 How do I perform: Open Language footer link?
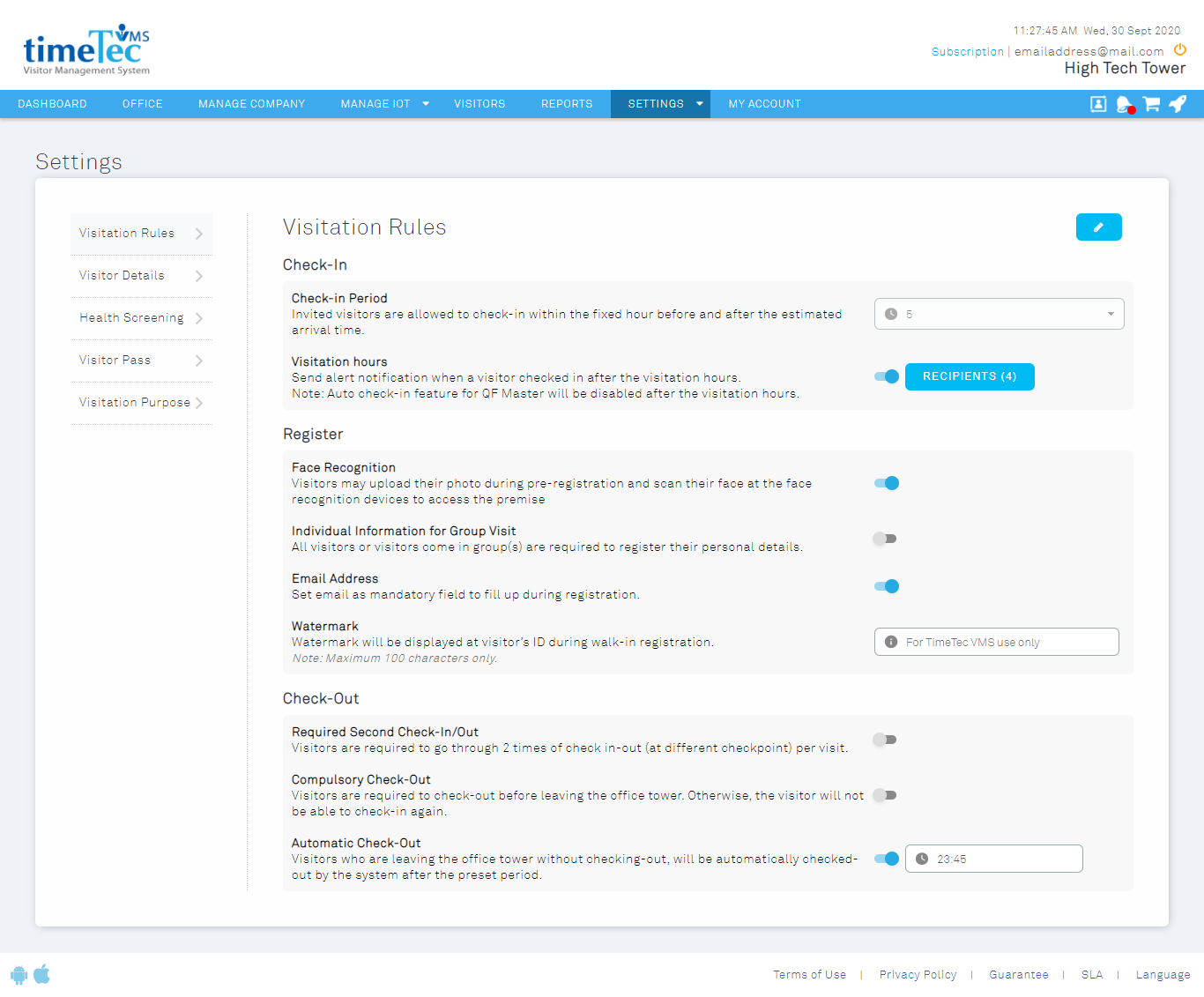click(1163, 975)
